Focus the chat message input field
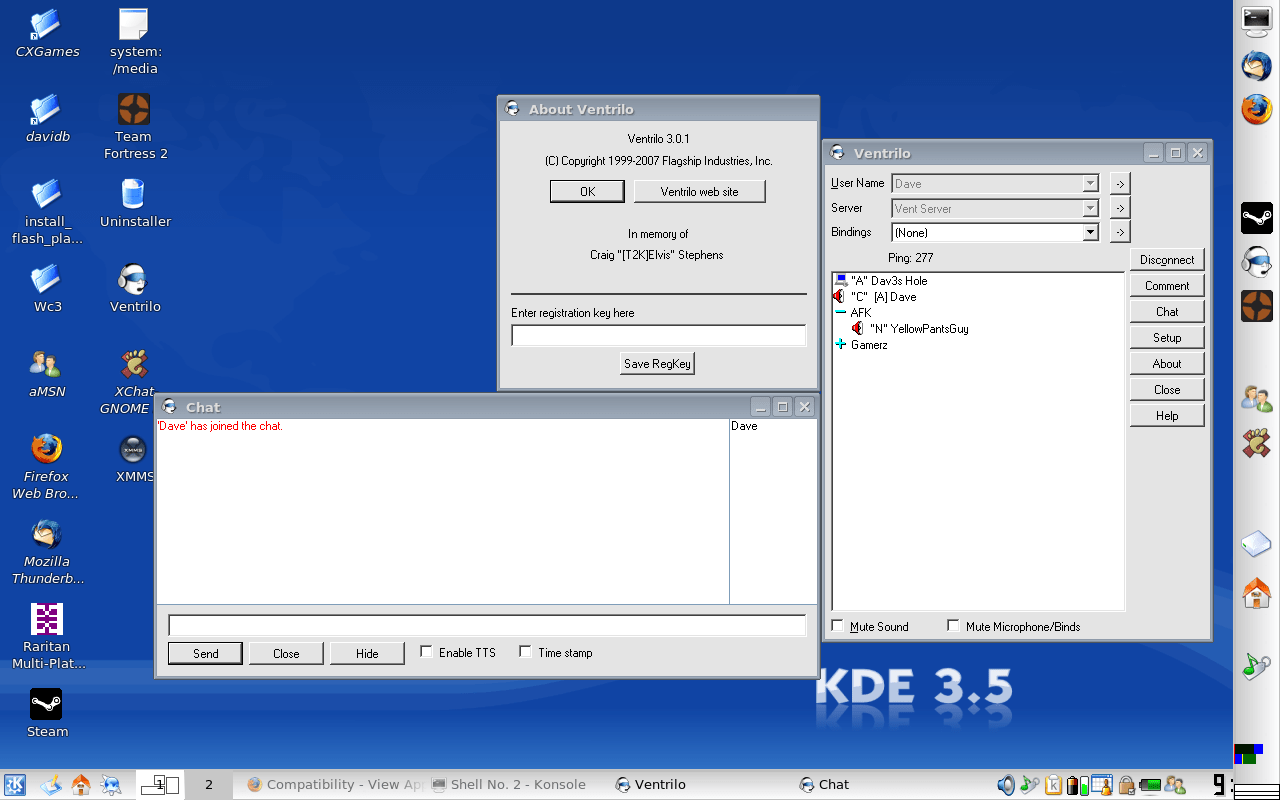 pos(486,625)
